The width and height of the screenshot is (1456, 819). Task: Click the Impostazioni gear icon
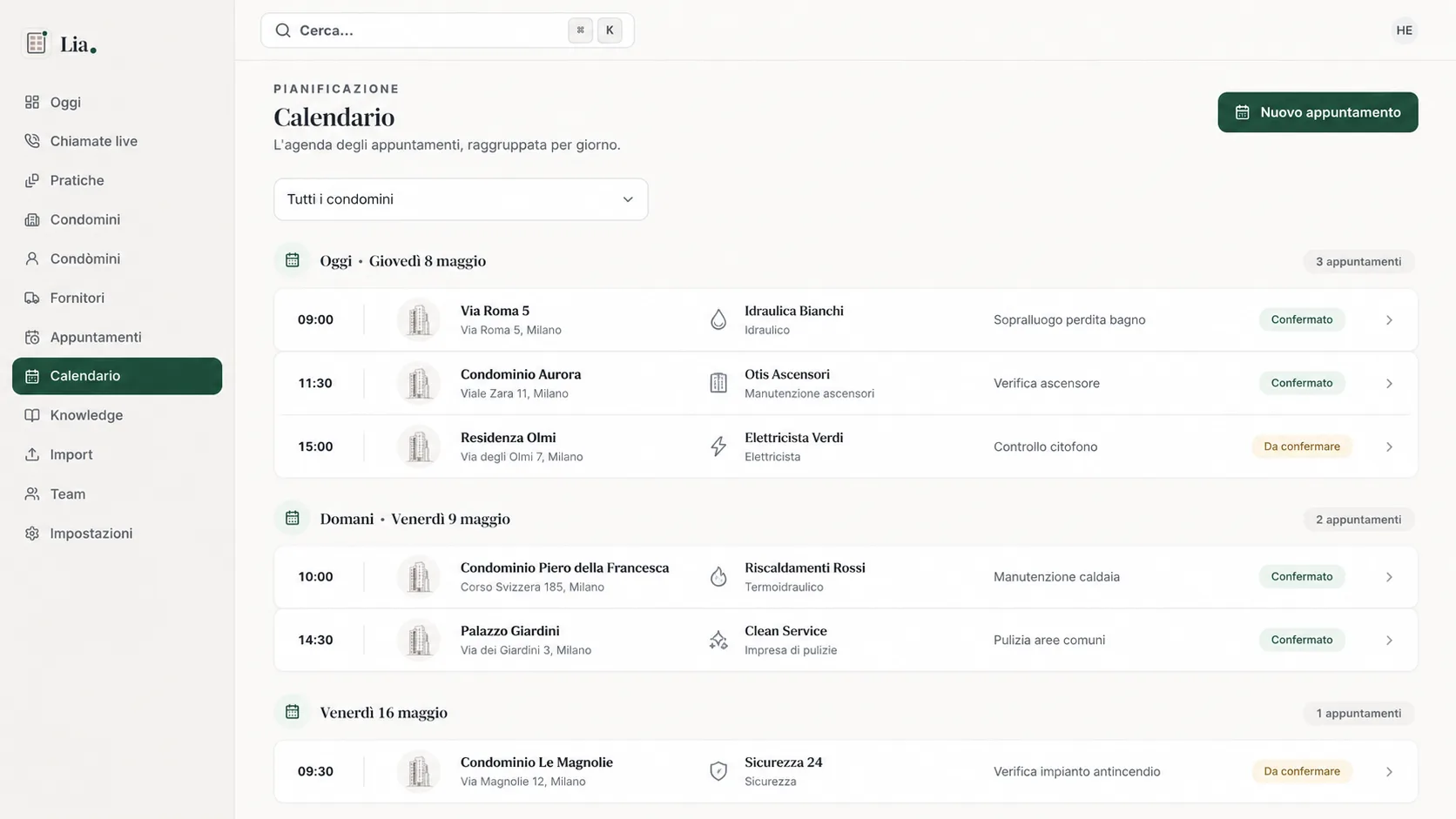coord(32,533)
